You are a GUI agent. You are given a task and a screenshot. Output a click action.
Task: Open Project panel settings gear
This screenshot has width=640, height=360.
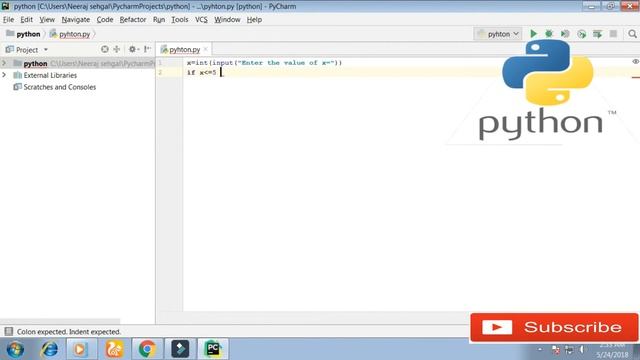[132, 49]
